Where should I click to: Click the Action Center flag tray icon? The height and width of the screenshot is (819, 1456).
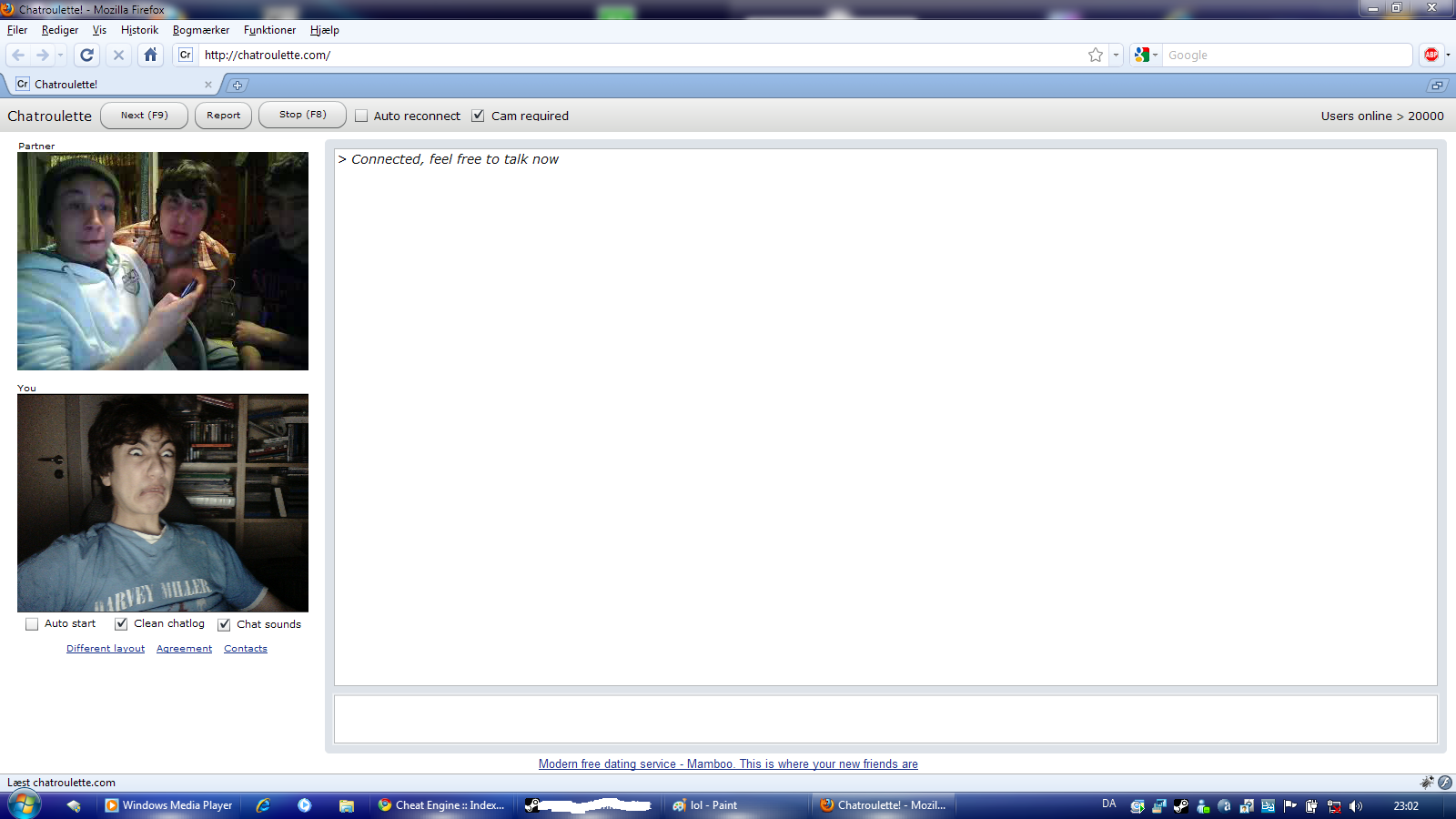pos(1289,805)
